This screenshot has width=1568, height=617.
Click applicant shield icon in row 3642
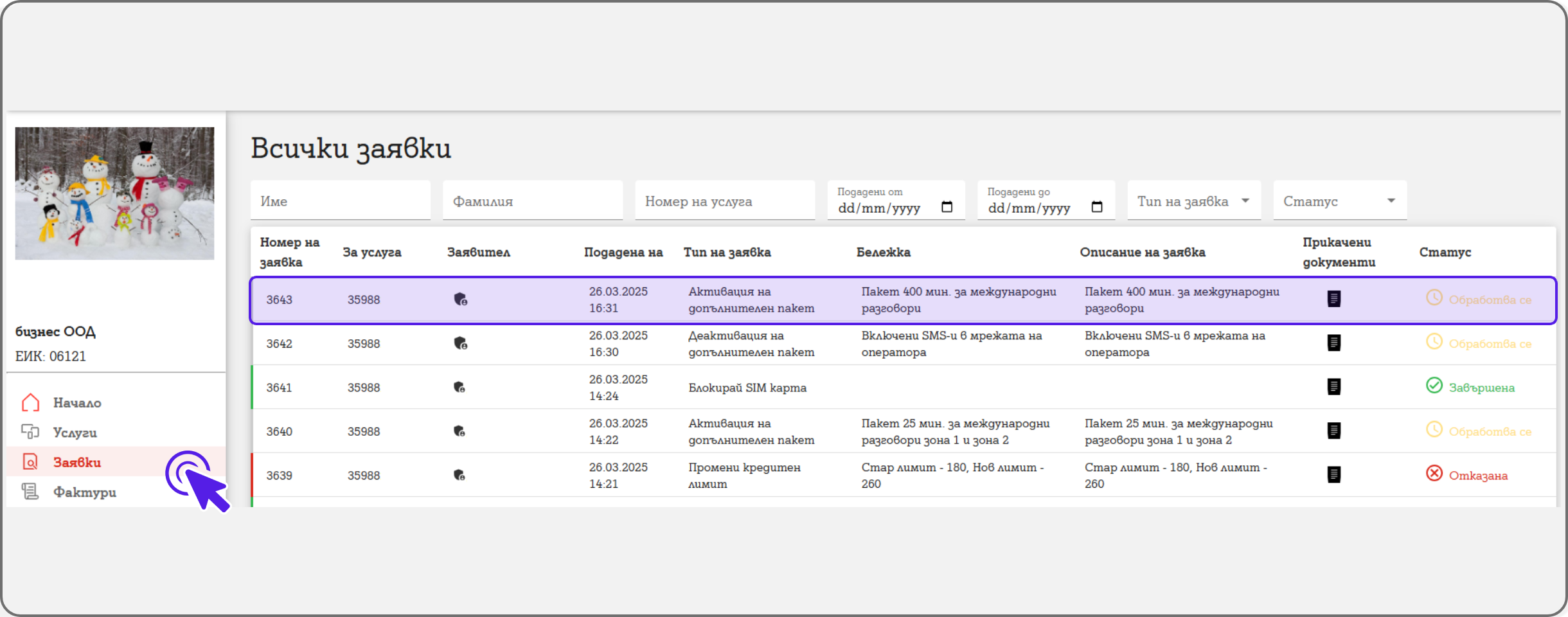(x=461, y=343)
